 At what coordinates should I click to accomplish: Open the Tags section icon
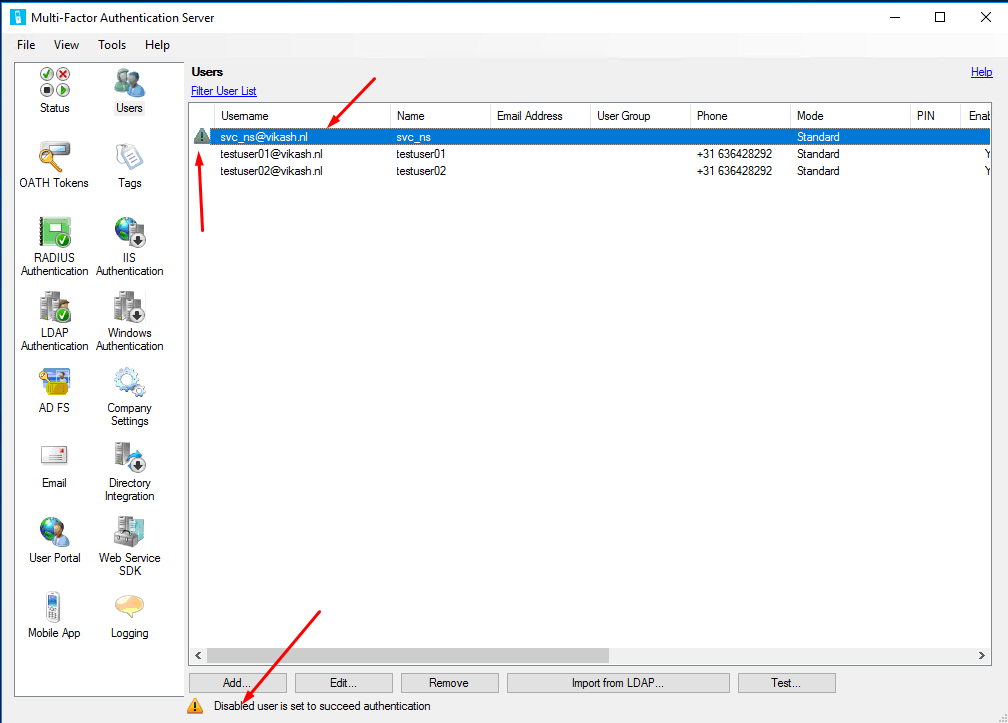pos(129,157)
